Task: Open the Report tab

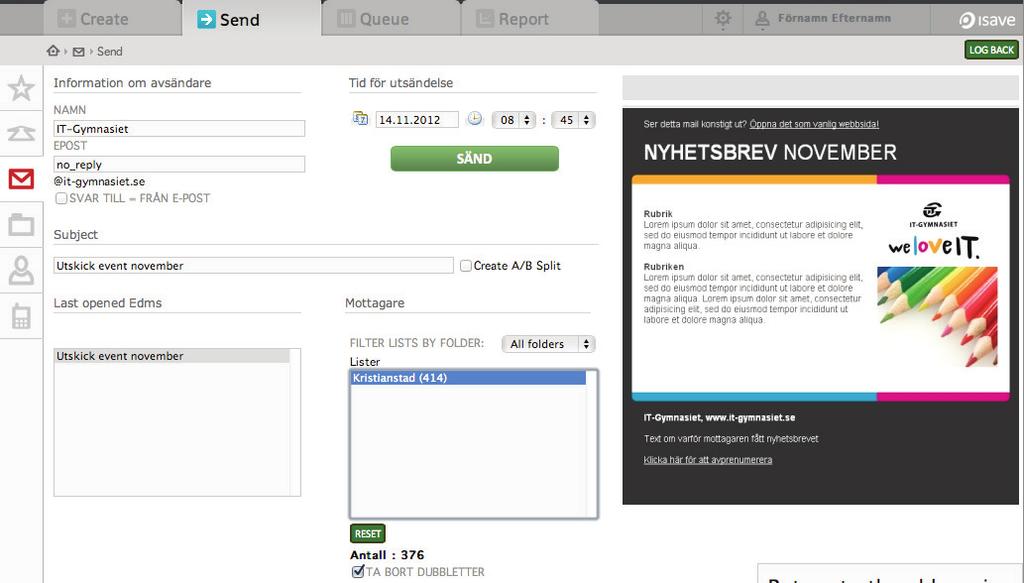Action: click(x=530, y=19)
